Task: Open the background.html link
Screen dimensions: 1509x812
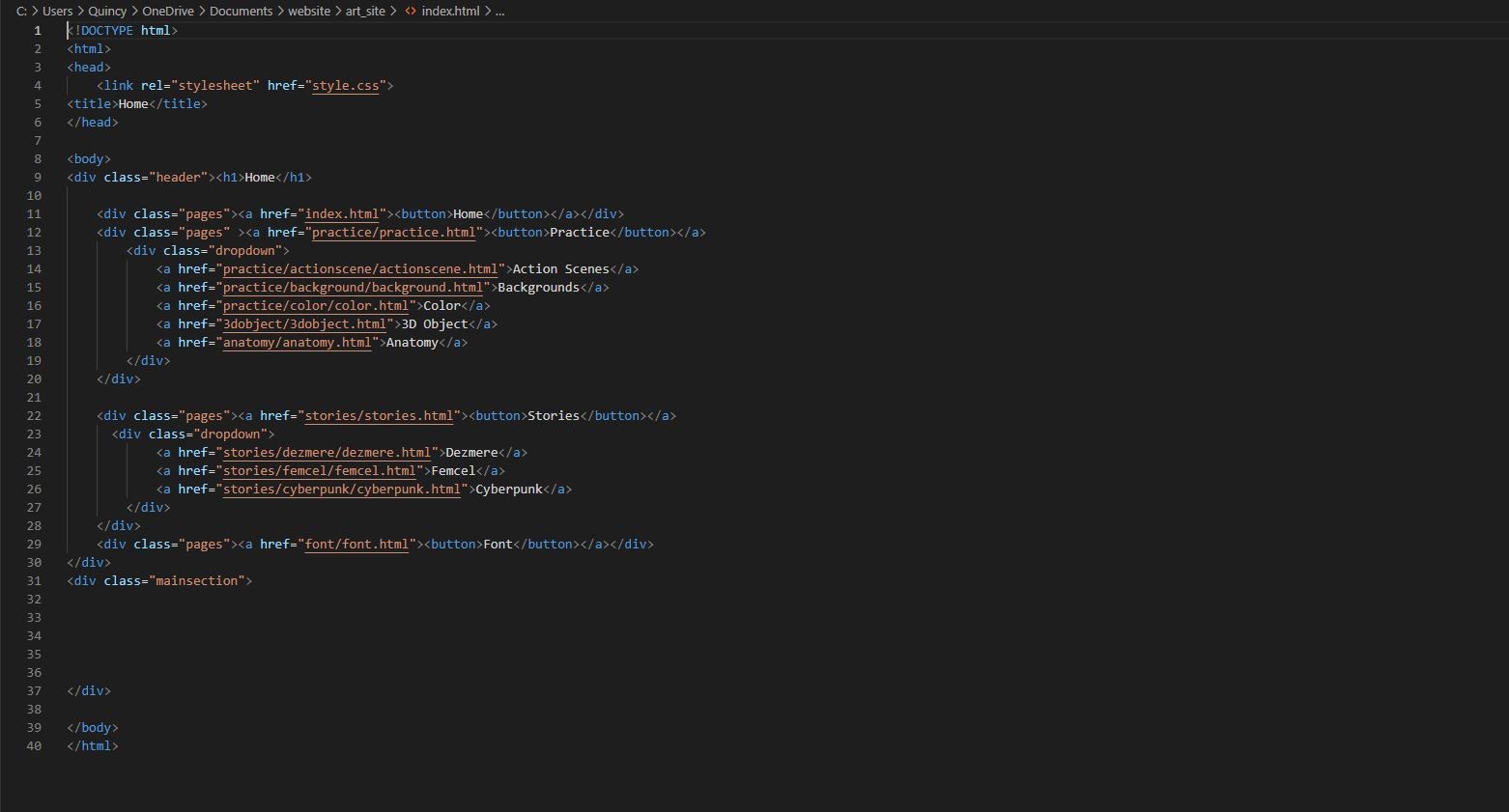Action: pyautogui.click(x=353, y=287)
